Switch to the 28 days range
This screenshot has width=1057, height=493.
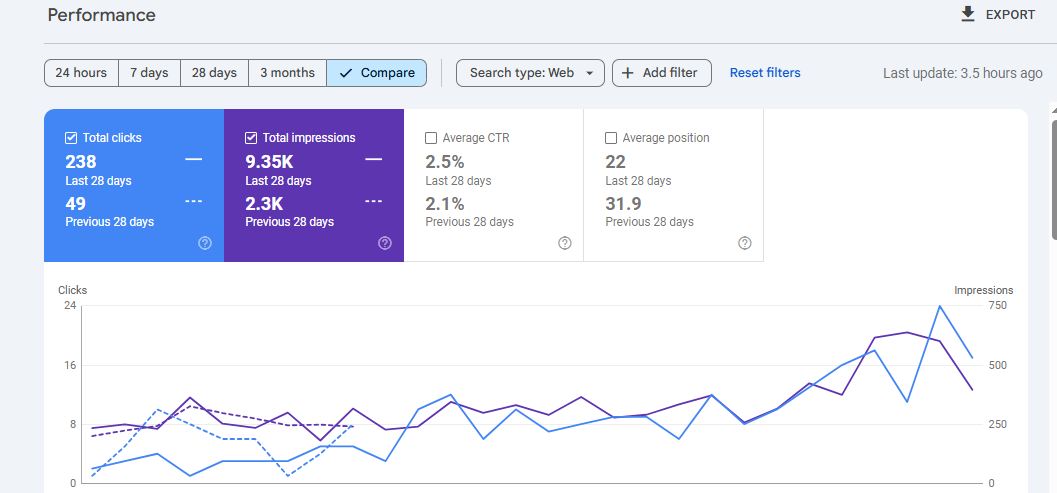214,73
